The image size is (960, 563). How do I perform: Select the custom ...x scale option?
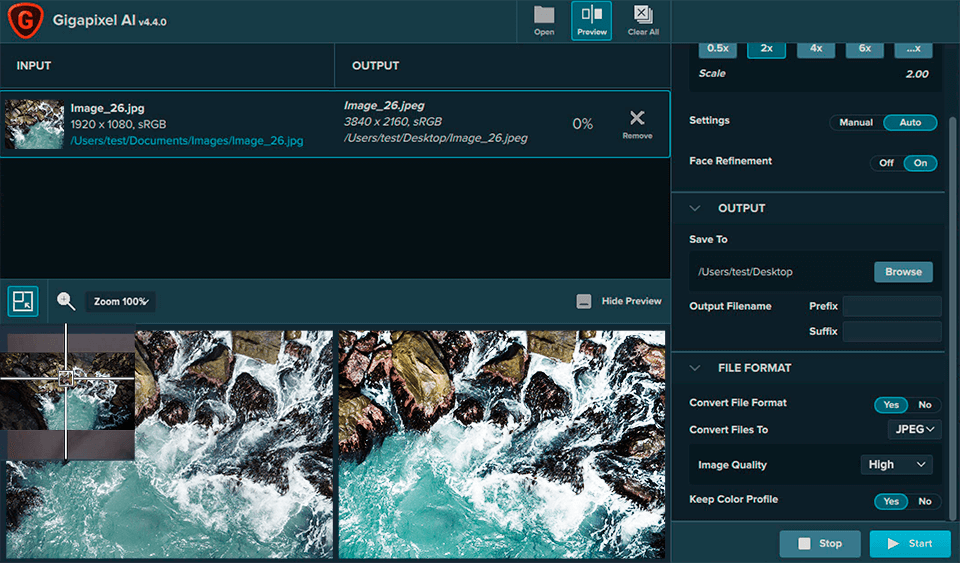click(913, 49)
